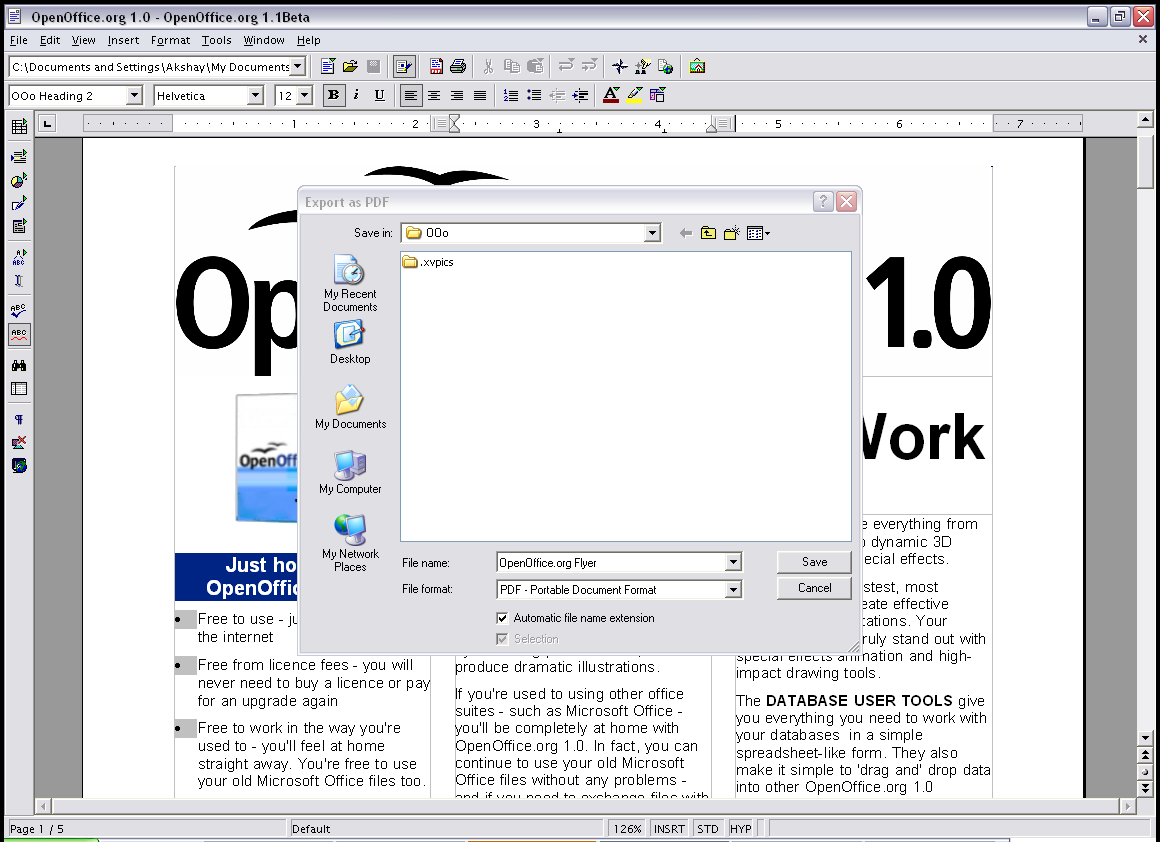Viewport: 1160px width, 842px height.
Task: Click the Find binoculars icon
Action: coord(19,366)
